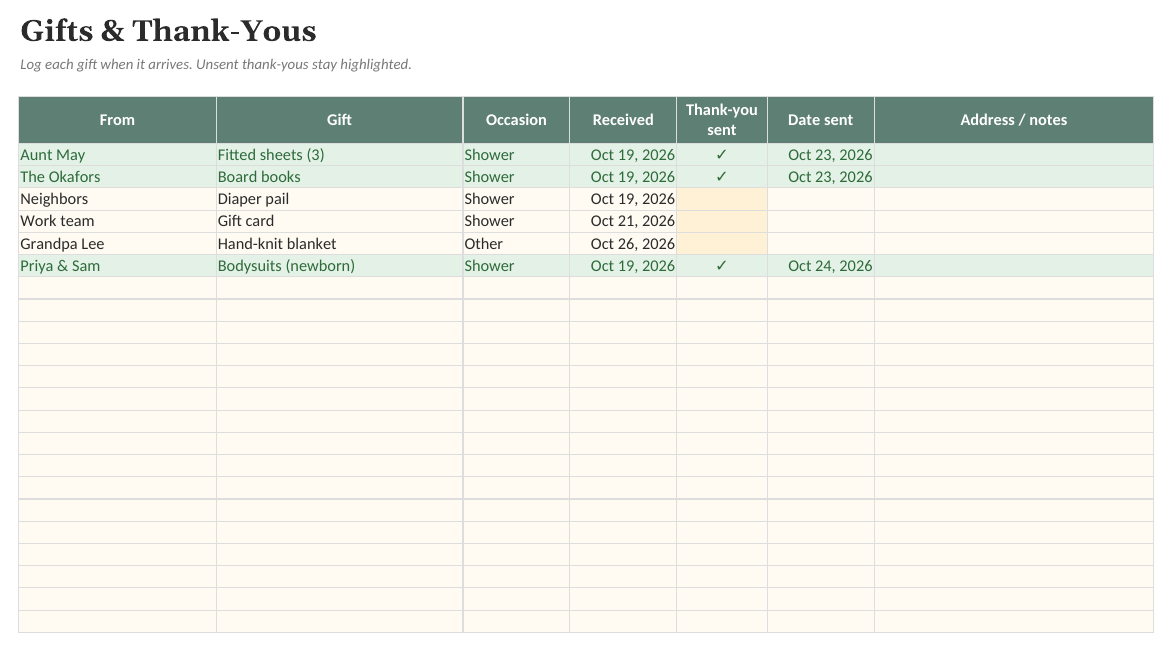1172x651 pixels.
Task: Select the Received column header
Action: click(x=623, y=120)
